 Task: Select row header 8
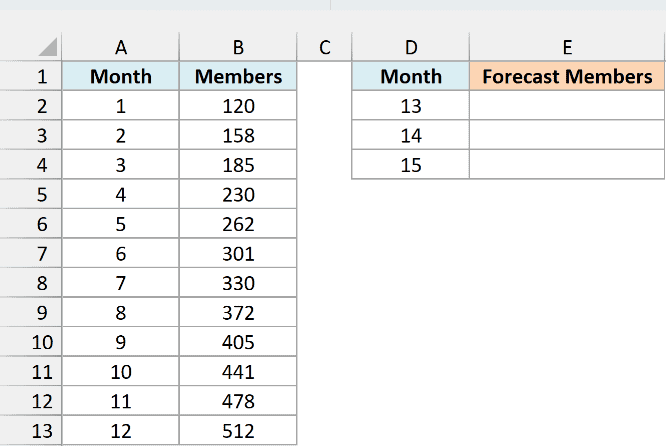pos(31,282)
